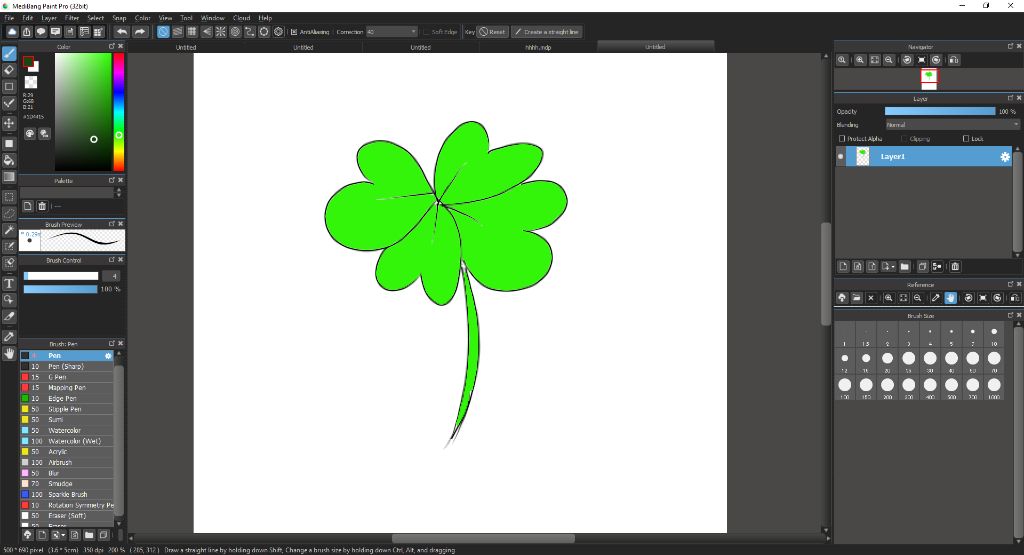Image resolution: width=1024 pixels, height=555 pixels.
Task: Enable the Clipping checkbox
Action: tap(904, 138)
